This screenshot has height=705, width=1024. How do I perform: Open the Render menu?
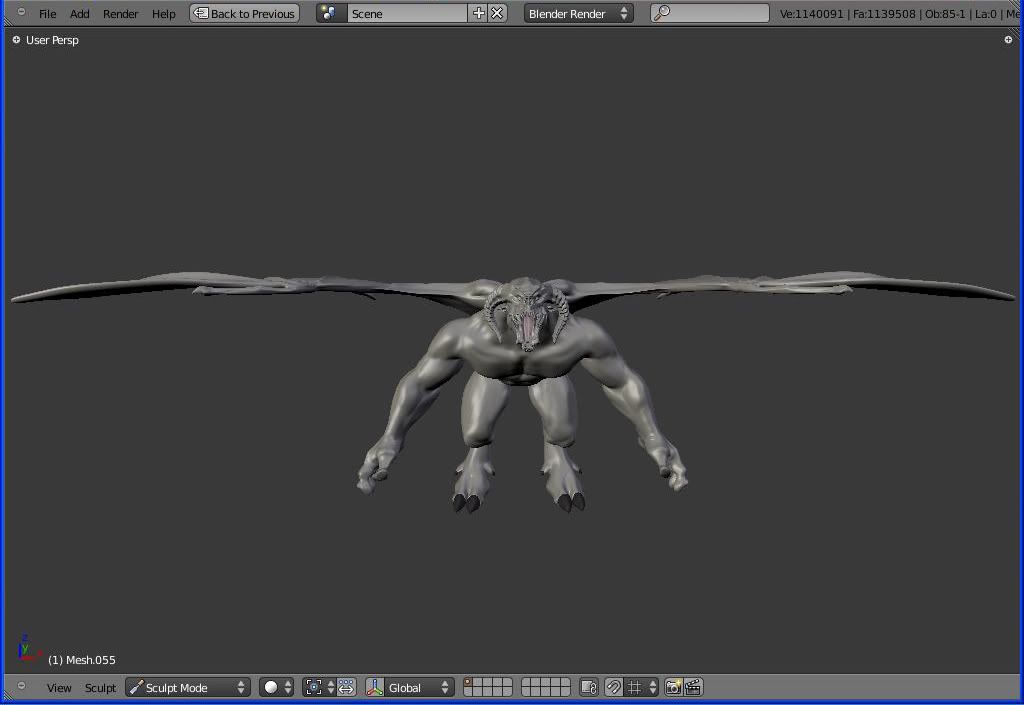coord(120,14)
